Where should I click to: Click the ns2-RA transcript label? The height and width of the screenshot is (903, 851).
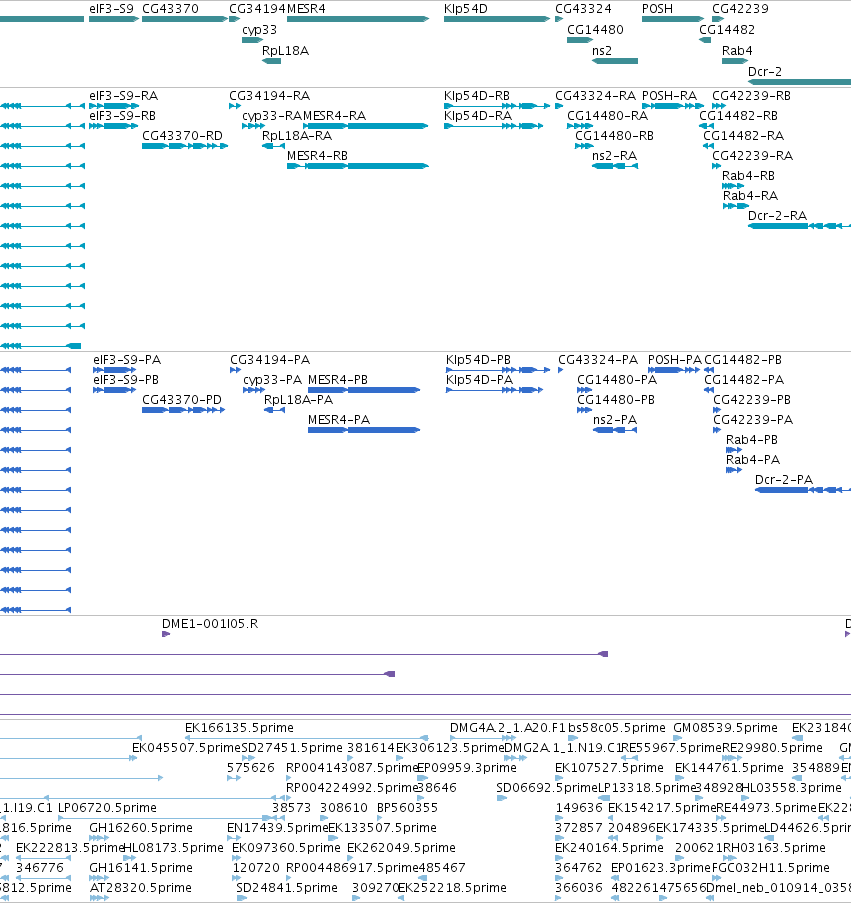click(x=614, y=155)
